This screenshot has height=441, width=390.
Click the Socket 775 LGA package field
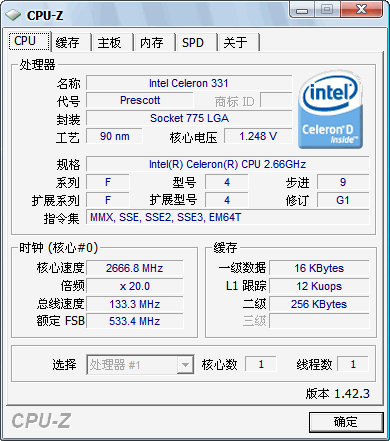pyautogui.click(x=189, y=118)
